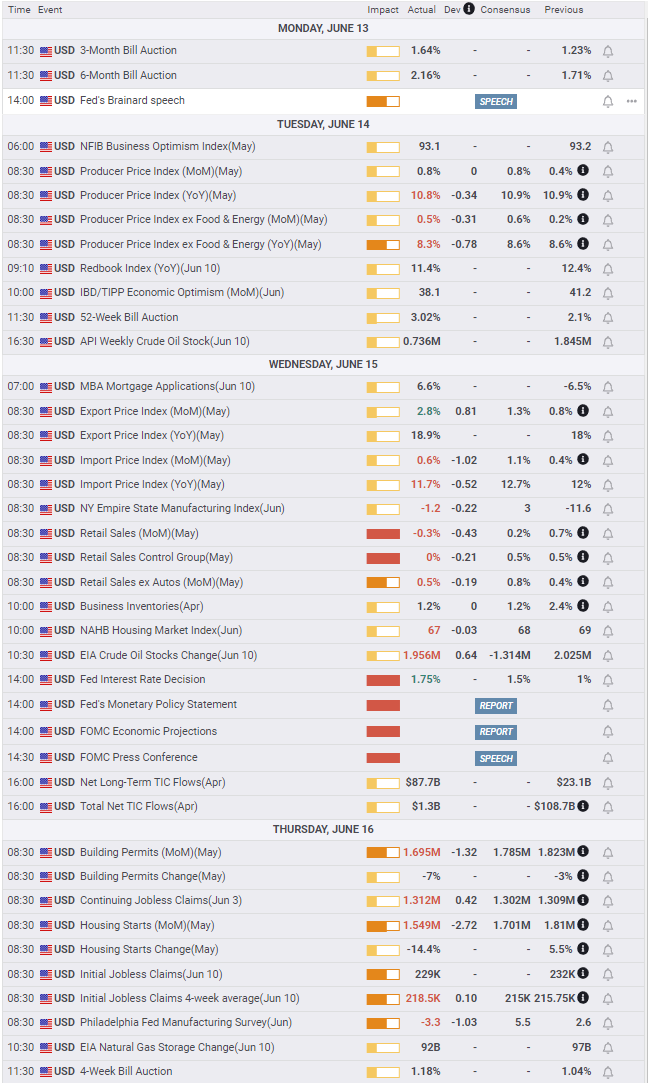Info icon on Business Inventories(Apr) row
Image resolution: width=648 pixels, height=1083 pixels.
pos(583,606)
